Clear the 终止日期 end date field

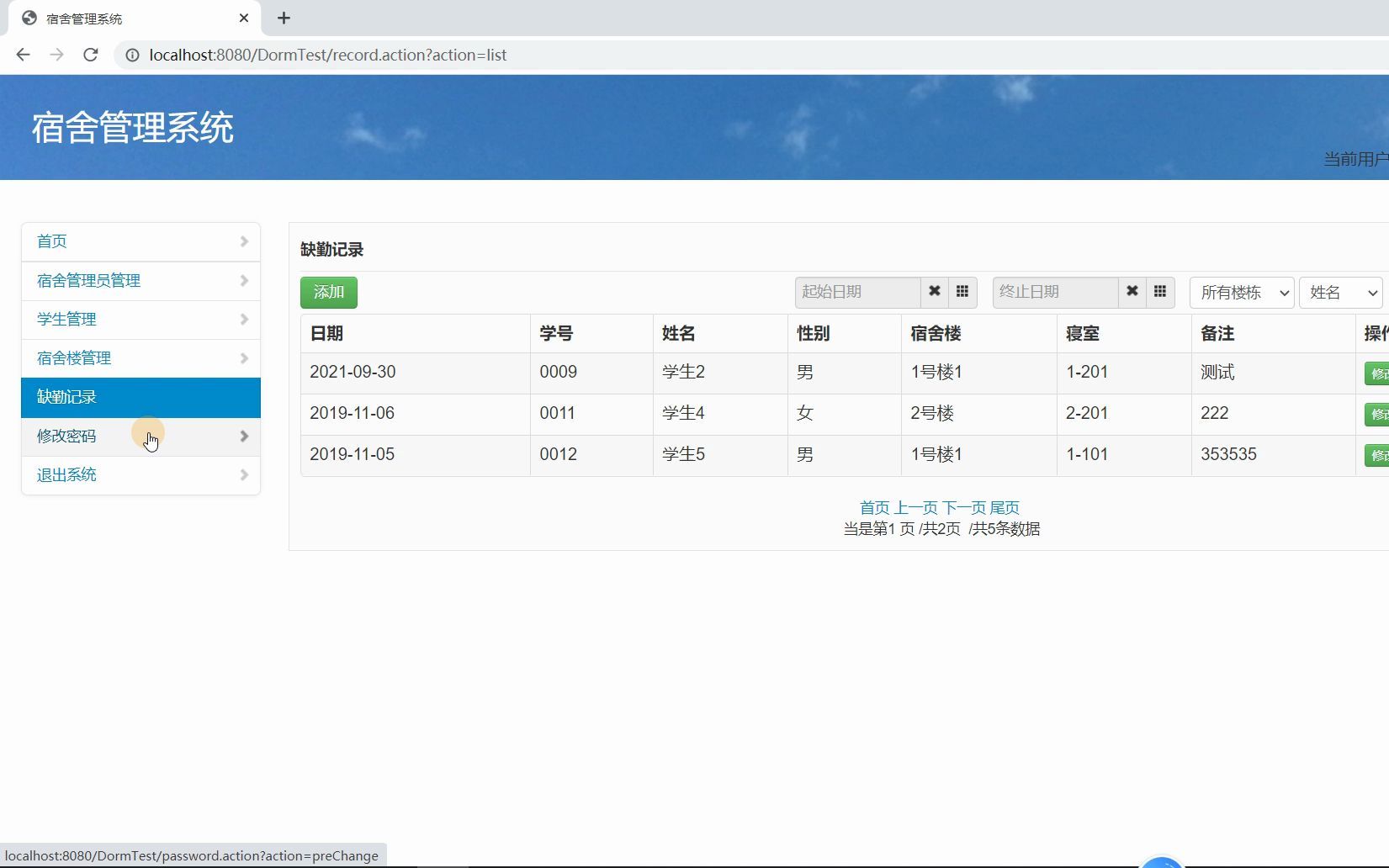click(x=1132, y=292)
